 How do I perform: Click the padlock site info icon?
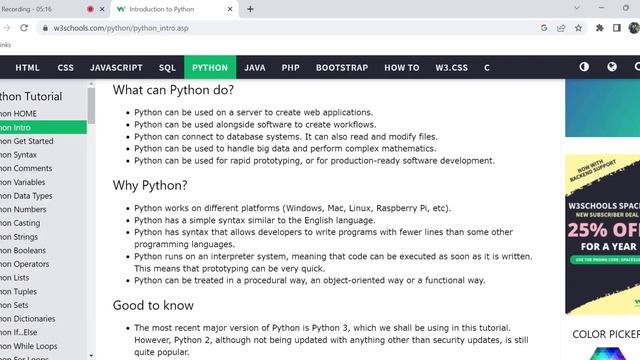click(x=45, y=28)
